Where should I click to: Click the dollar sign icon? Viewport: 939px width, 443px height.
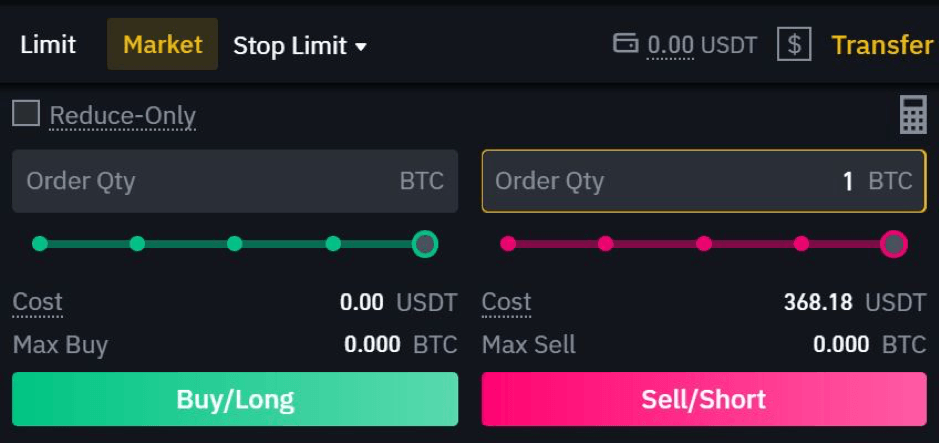[794, 44]
